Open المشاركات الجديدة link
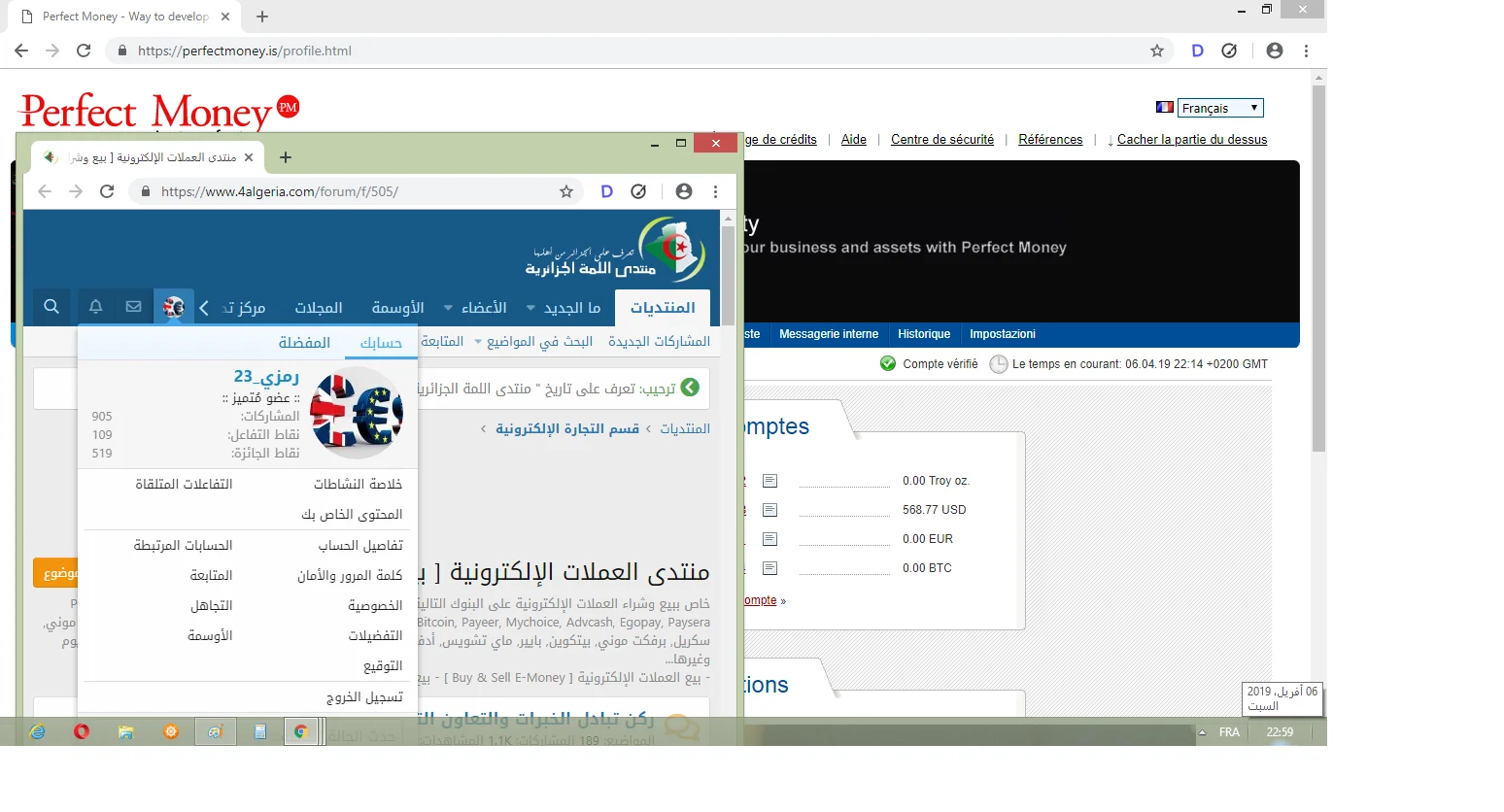This screenshot has height=812, width=1504. [x=659, y=342]
